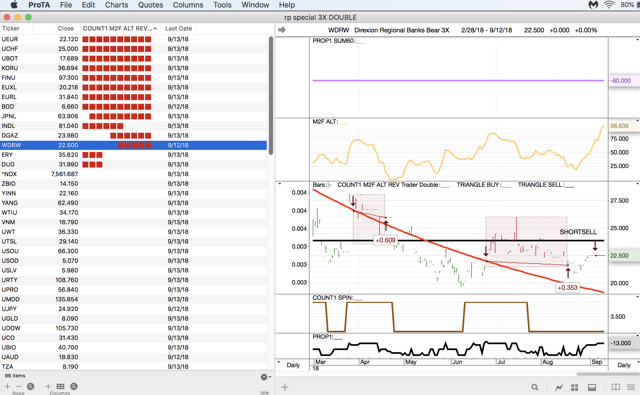This screenshot has height=395, width=640.
Task: Search rows with the Rows magnifier icon
Action: 31,386
